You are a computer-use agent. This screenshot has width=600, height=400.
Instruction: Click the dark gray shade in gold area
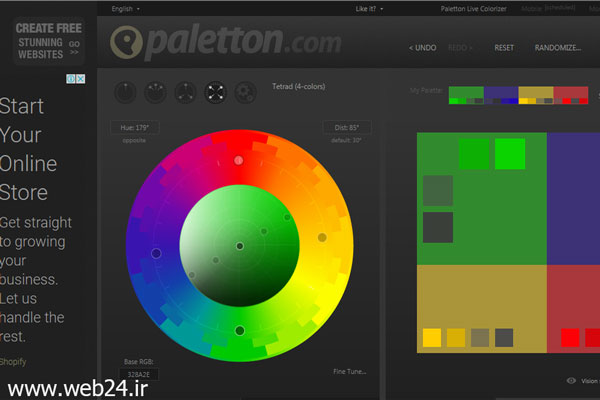point(504,338)
